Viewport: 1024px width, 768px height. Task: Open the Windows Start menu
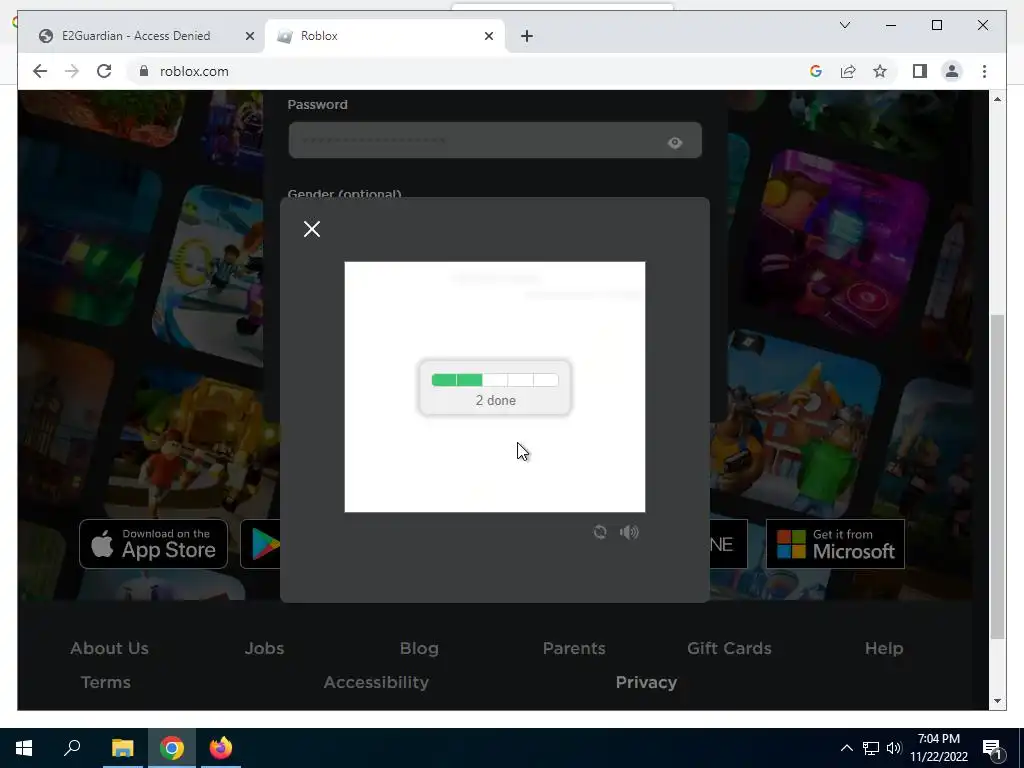[24, 748]
